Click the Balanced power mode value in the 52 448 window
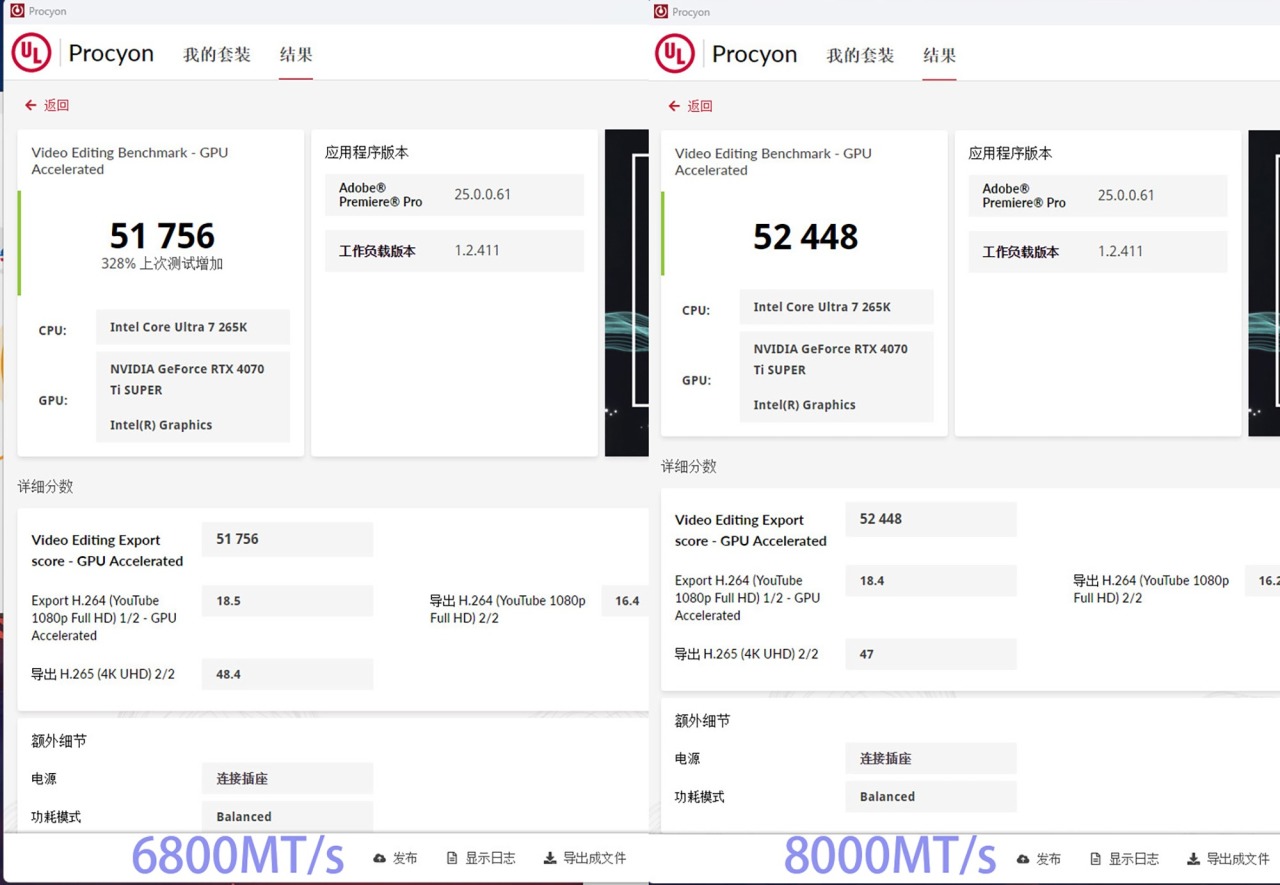 click(931, 797)
